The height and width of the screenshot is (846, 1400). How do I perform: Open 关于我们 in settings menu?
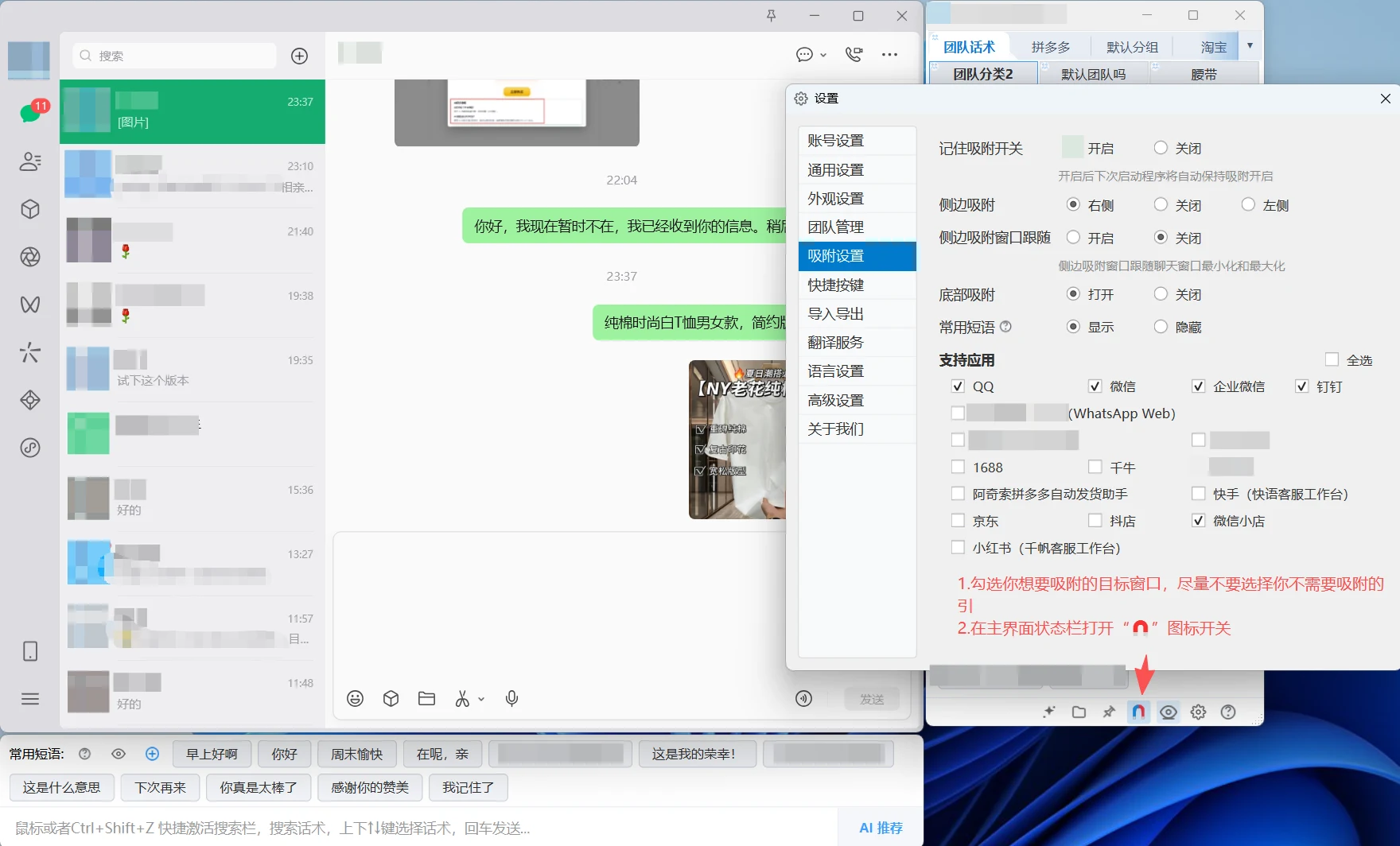pyautogui.click(x=857, y=429)
